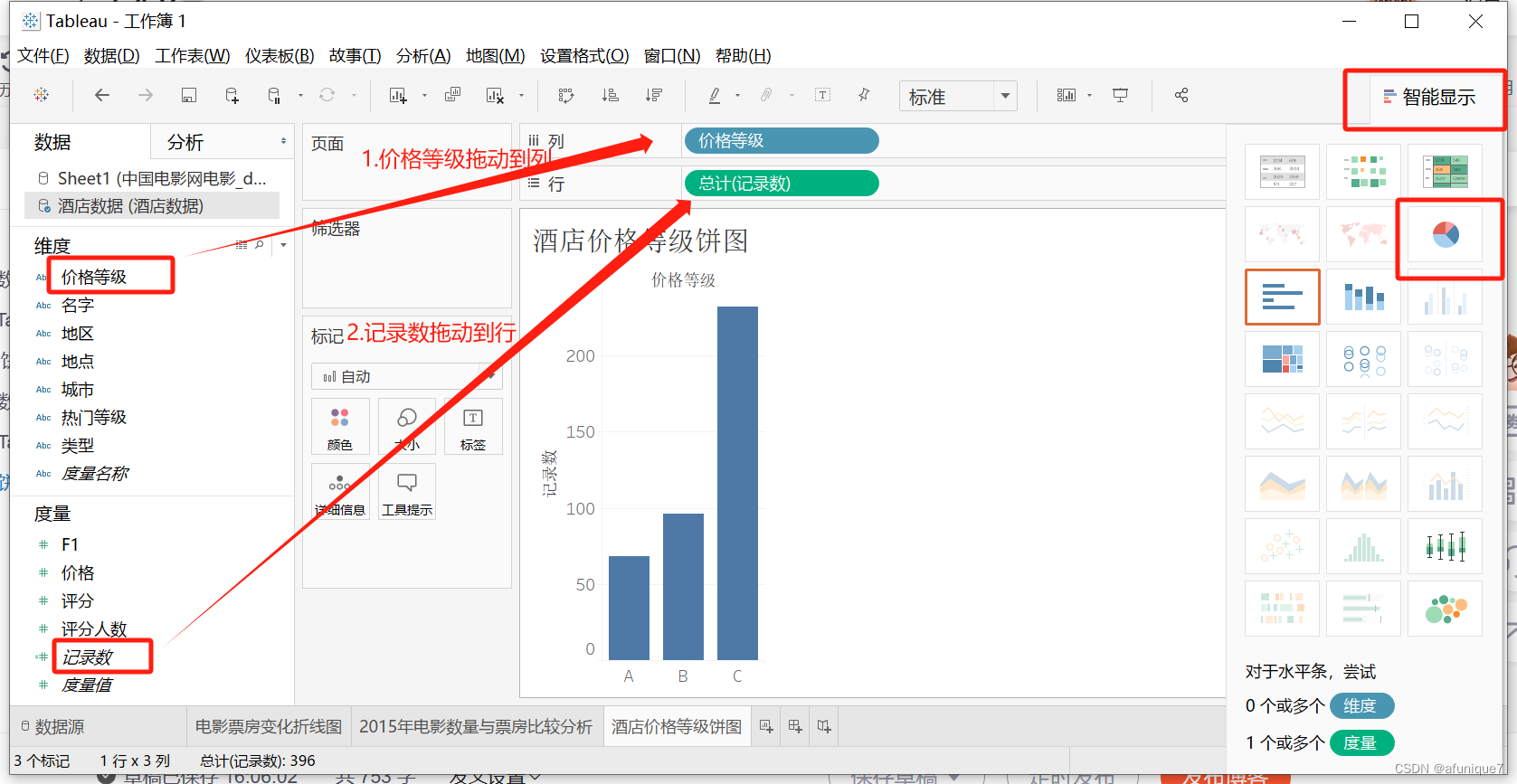Select the 酒店数据 data source
The height and width of the screenshot is (784, 1517).
152,206
